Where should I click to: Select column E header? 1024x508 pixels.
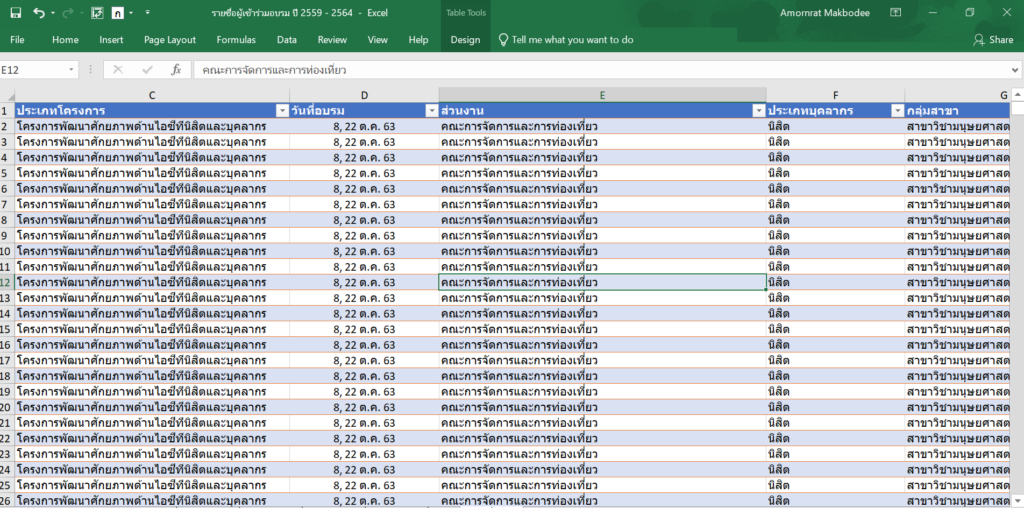[602, 95]
